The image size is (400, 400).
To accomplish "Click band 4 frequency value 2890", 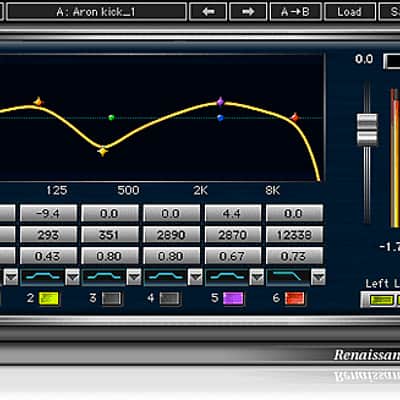I will [171, 235].
